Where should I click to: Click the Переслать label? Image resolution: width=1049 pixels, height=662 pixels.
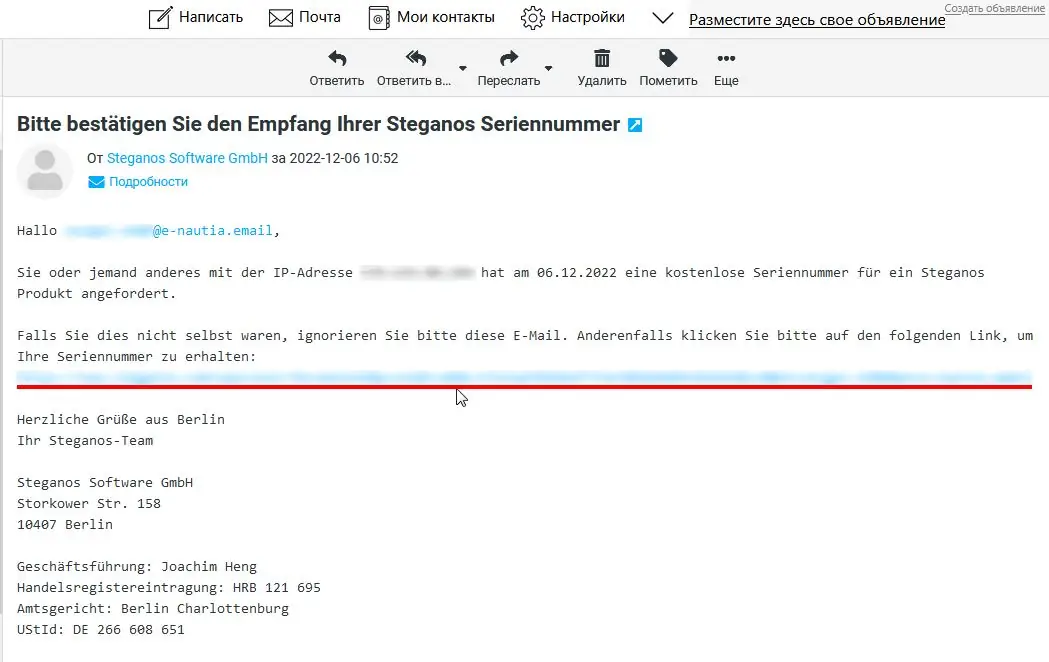tap(509, 81)
